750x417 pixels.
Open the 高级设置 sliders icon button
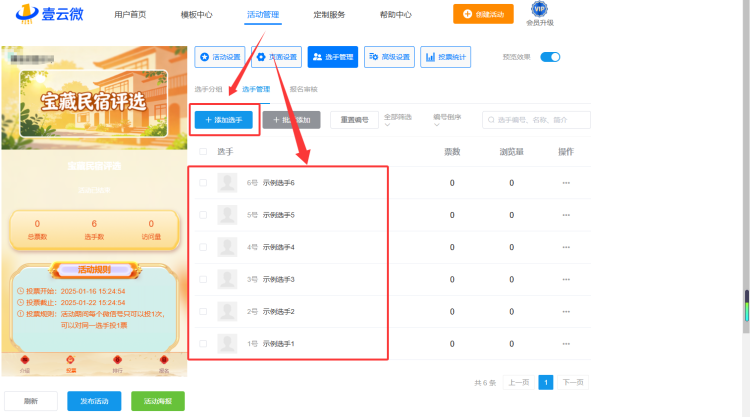(x=389, y=57)
